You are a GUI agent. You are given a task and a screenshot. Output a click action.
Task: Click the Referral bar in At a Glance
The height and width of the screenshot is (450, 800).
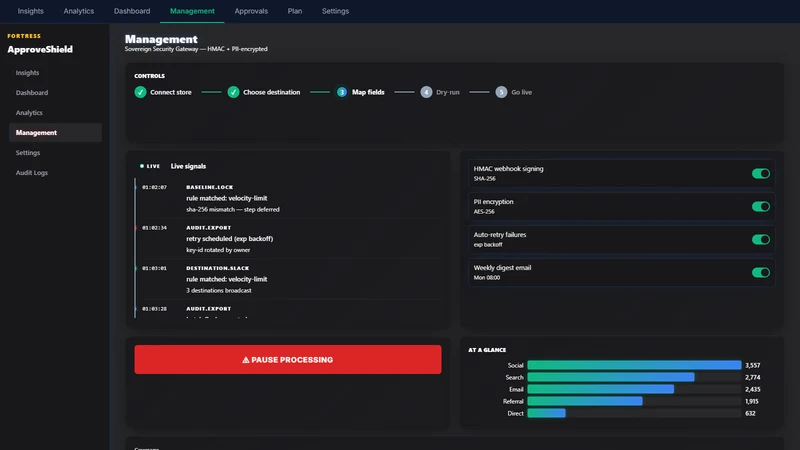585,401
